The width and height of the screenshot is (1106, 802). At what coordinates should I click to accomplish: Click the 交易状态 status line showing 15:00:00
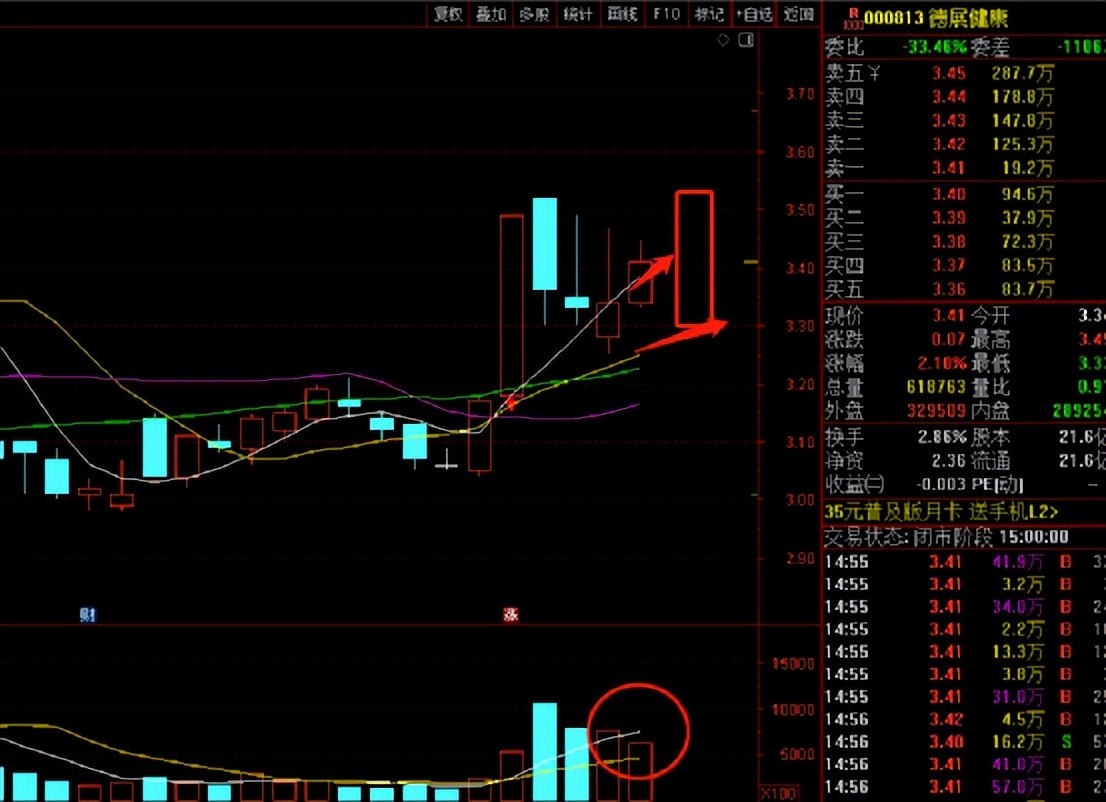947,537
